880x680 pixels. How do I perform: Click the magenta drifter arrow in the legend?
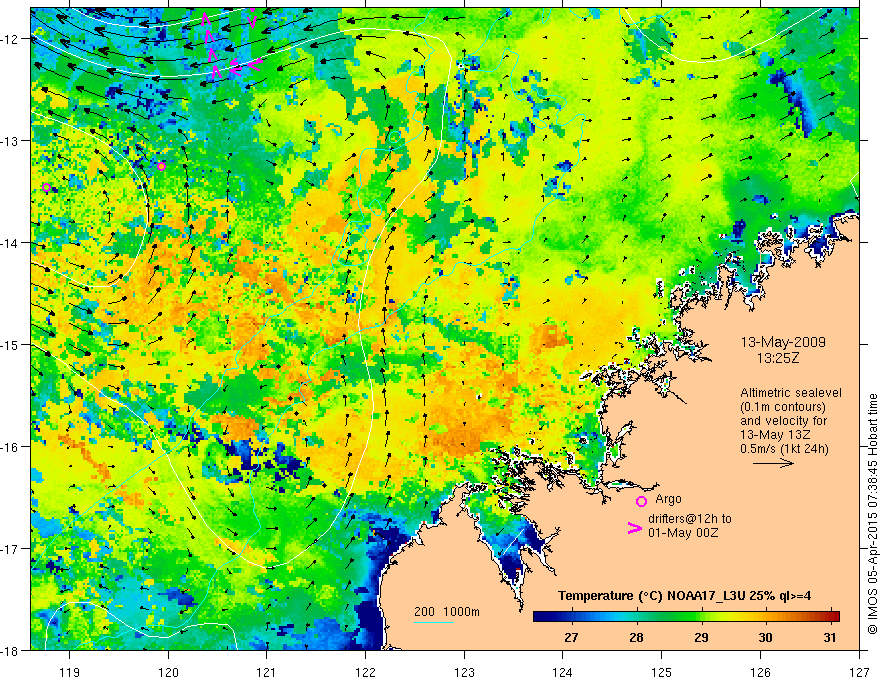(x=634, y=528)
